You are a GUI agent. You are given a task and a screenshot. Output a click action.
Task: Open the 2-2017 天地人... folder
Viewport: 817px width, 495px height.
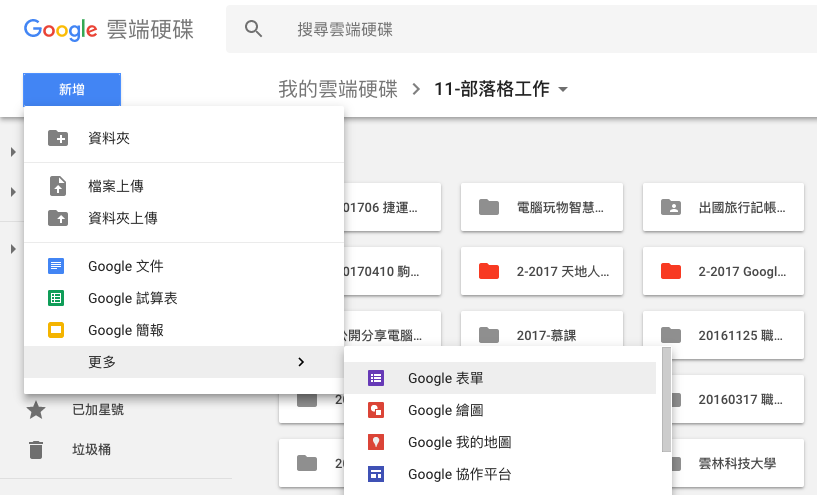coord(542,271)
